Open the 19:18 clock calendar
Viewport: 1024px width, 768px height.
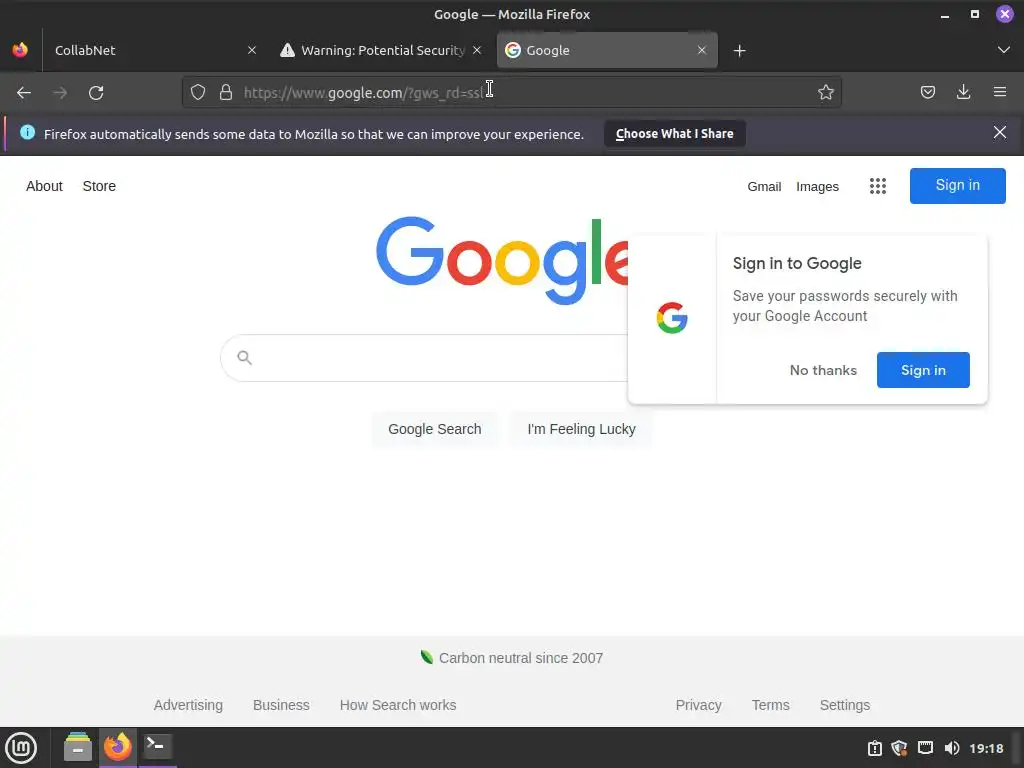tap(986, 748)
